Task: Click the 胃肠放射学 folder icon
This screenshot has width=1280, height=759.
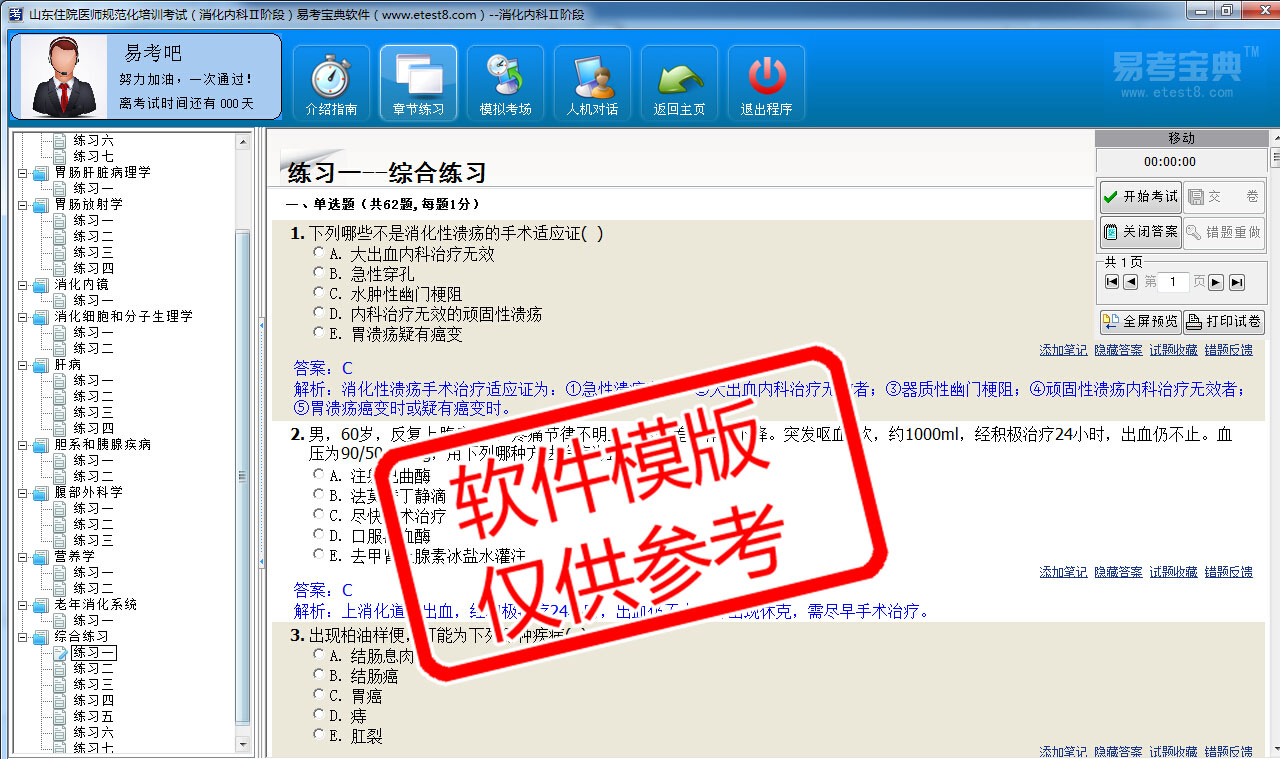Action: pyautogui.click(x=40, y=204)
